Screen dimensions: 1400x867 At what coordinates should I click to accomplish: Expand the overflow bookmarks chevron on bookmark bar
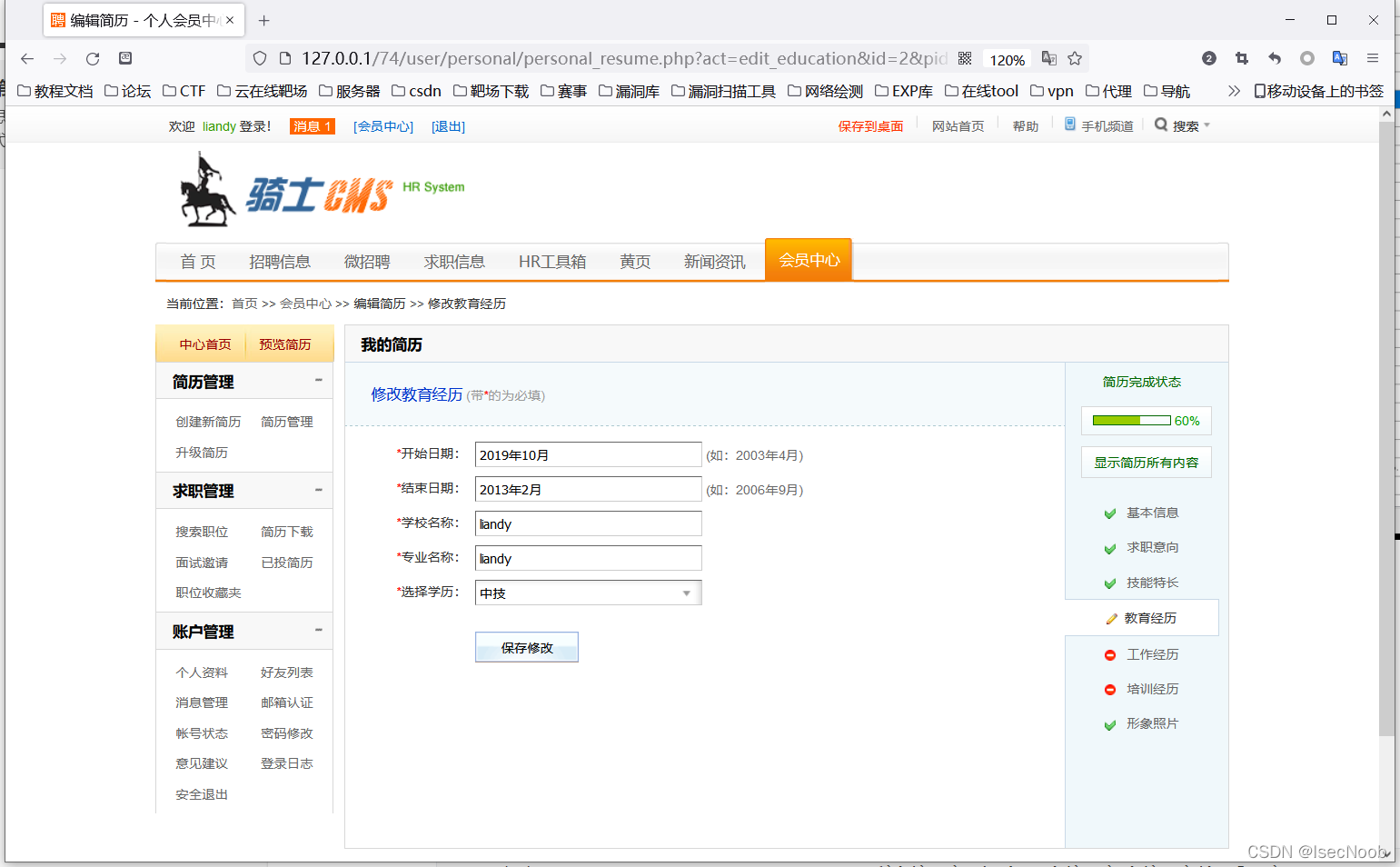tap(1234, 90)
